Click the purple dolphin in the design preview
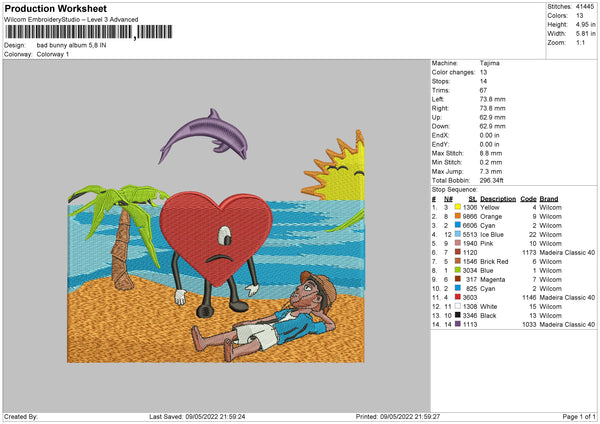The height and width of the screenshot is (424, 600). pos(205,137)
